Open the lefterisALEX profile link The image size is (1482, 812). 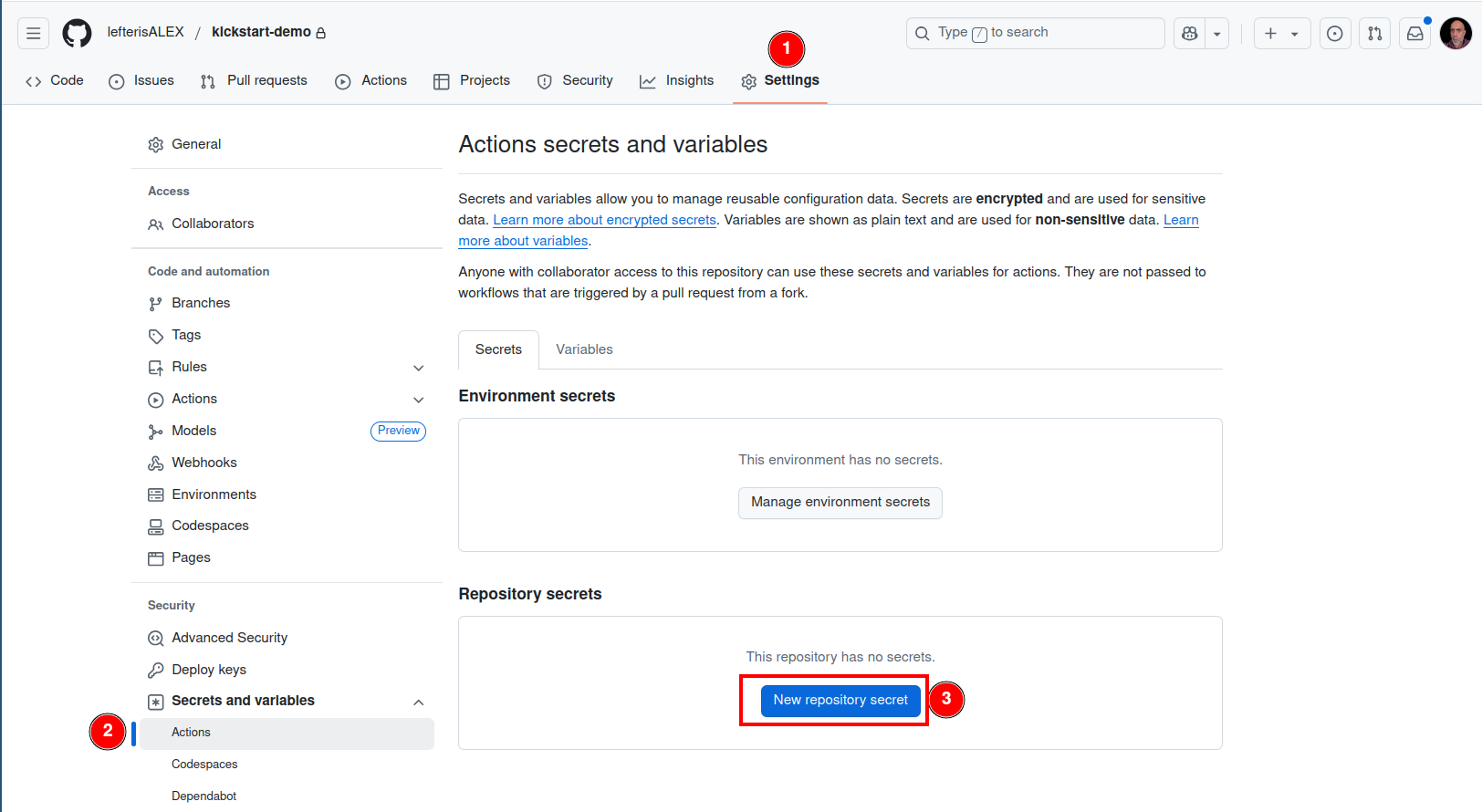click(x=146, y=32)
